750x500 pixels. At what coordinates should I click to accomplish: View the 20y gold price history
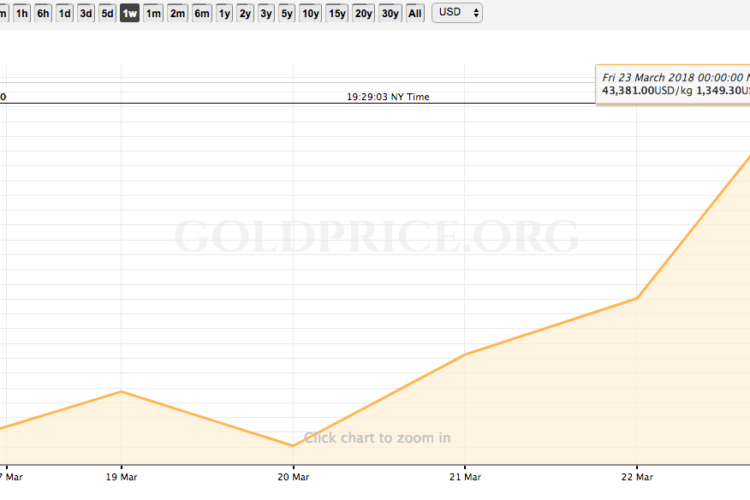click(364, 13)
